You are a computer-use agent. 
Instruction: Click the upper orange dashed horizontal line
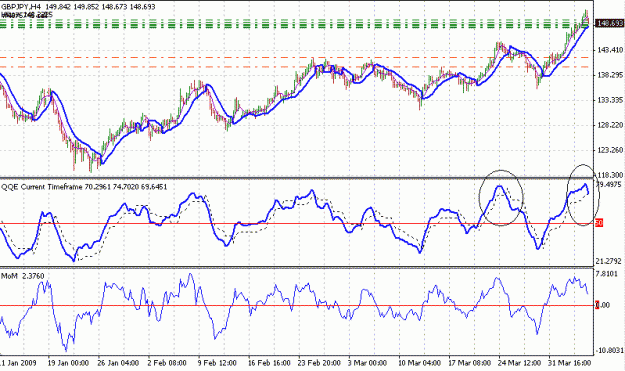(x=295, y=57)
